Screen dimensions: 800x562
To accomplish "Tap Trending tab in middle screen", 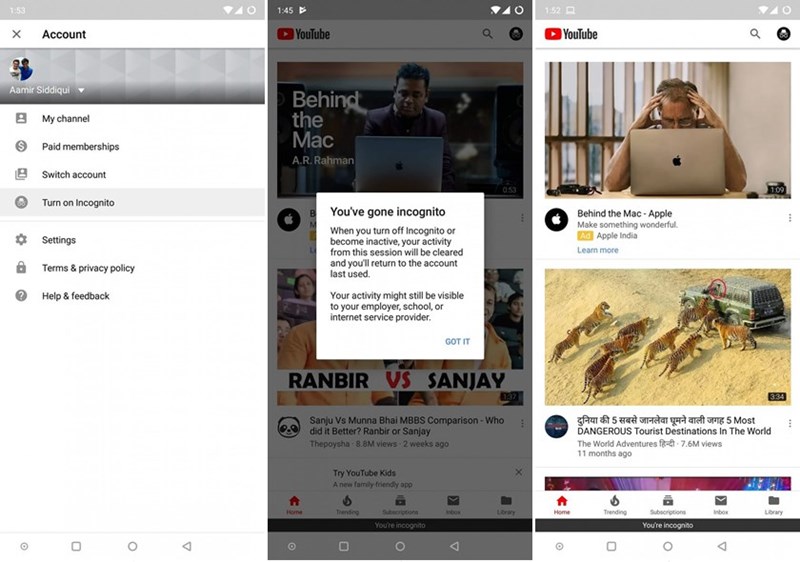I will click(x=347, y=505).
